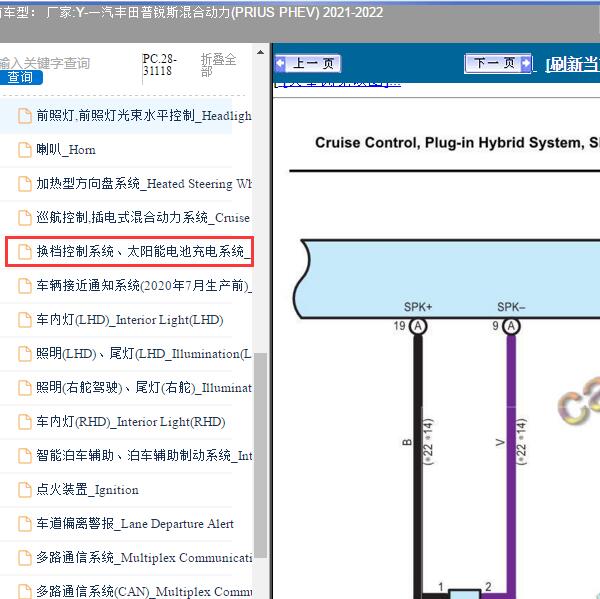Click the black wire labeled B
The image size is (600, 599).
point(418,465)
